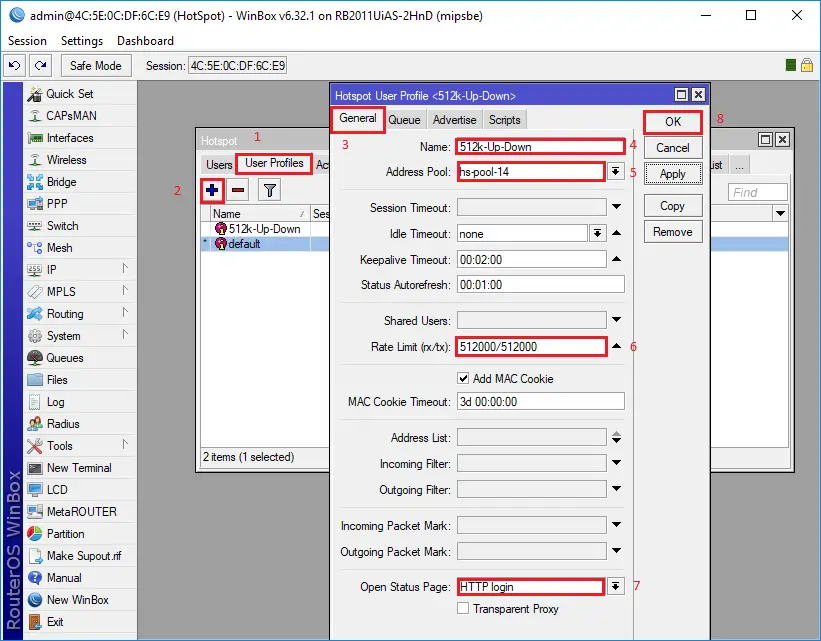Click the redo toolbar arrow
This screenshot has height=641, width=821.
(40, 65)
